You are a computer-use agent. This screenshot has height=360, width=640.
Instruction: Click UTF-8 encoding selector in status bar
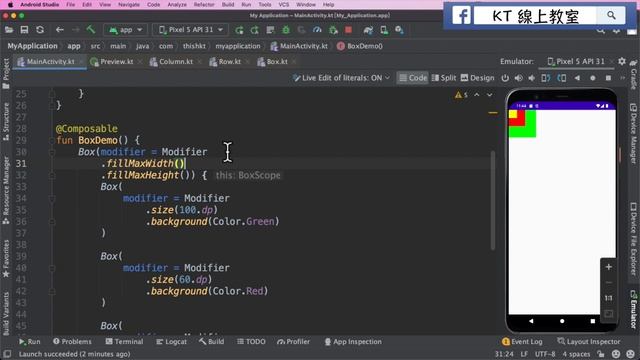click(x=544, y=354)
